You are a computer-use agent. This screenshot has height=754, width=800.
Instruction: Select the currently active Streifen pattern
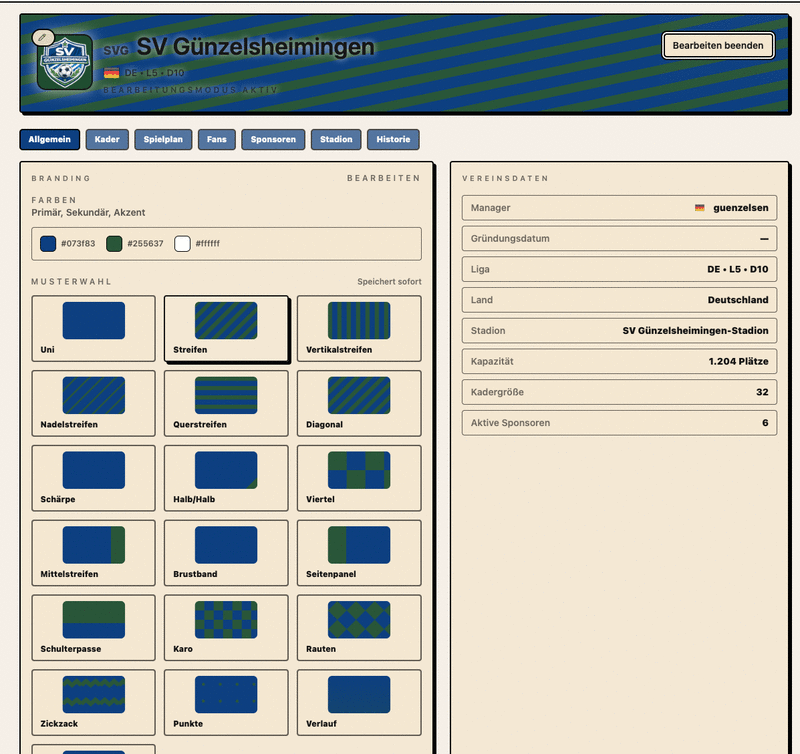click(x=226, y=328)
